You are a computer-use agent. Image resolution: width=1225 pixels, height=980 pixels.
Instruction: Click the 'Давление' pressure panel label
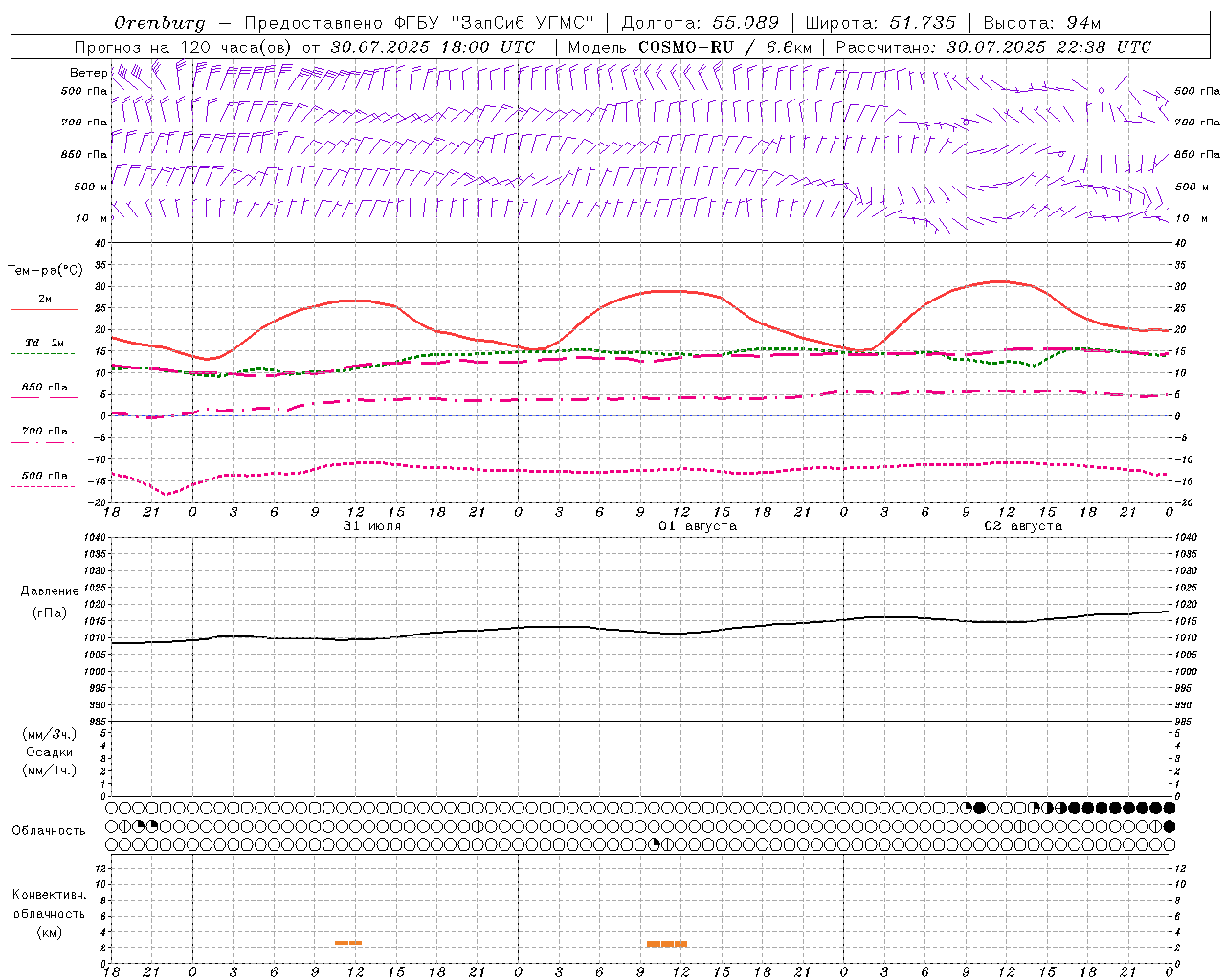[50, 591]
